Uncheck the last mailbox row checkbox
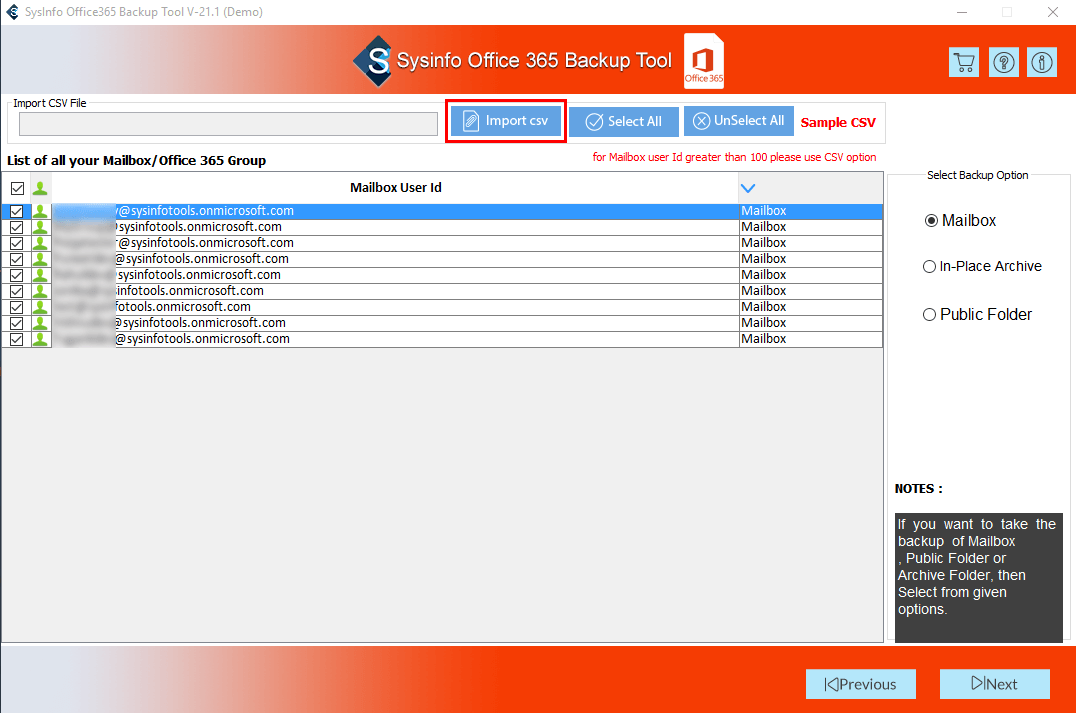1076x713 pixels. pyautogui.click(x=17, y=339)
